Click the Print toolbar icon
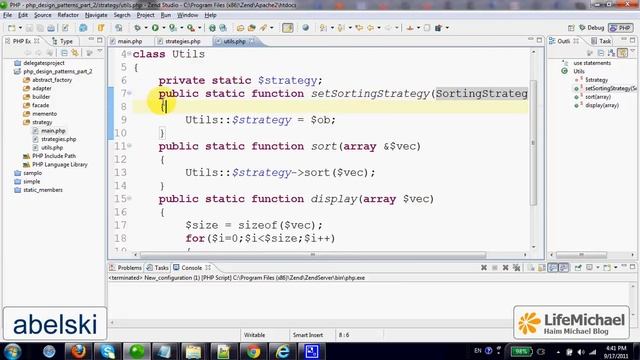 (x=51, y=28)
